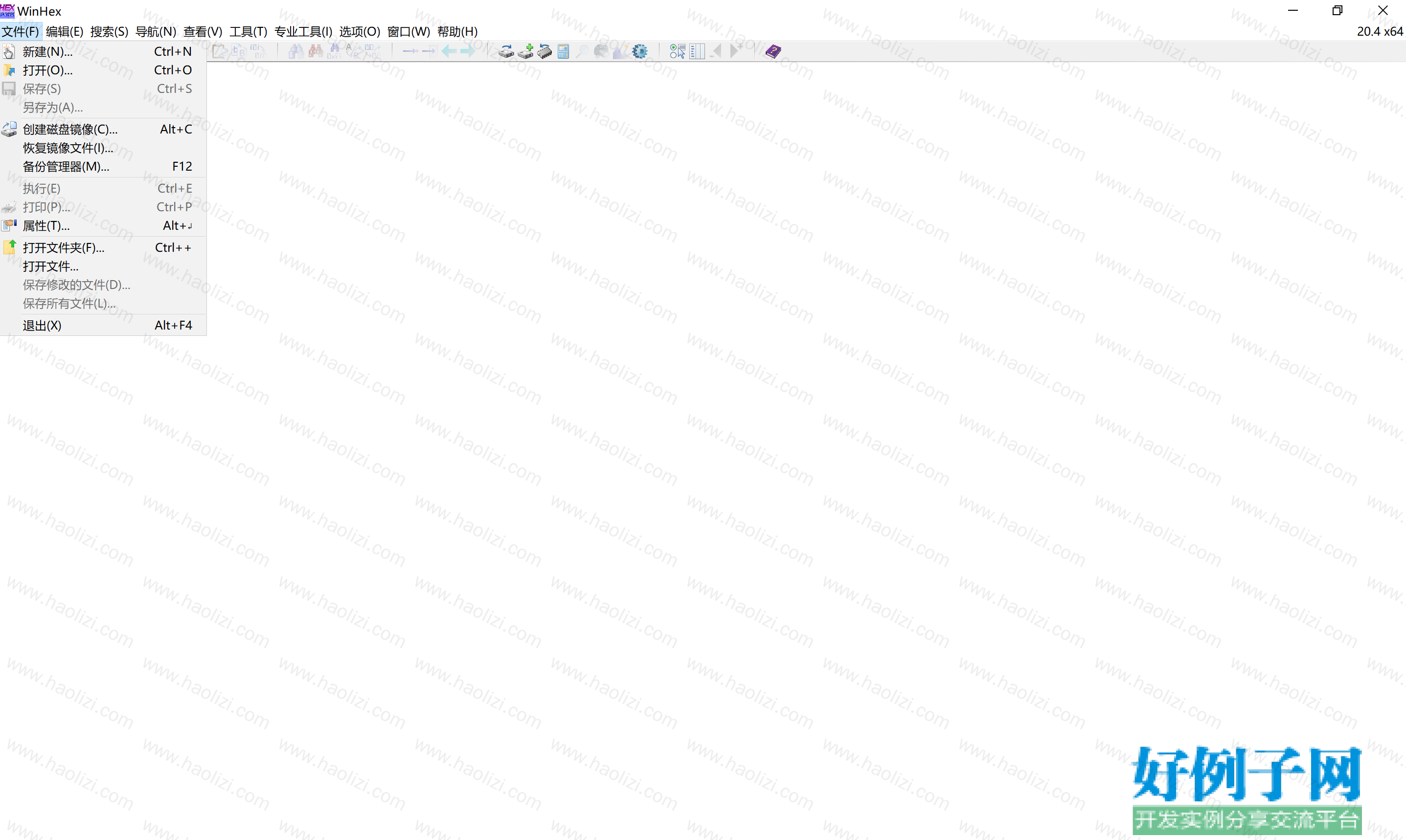This screenshot has width=1406, height=840.
Task: Open the 编辑(E) menu
Action: pyautogui.click(x=65, y=32)
